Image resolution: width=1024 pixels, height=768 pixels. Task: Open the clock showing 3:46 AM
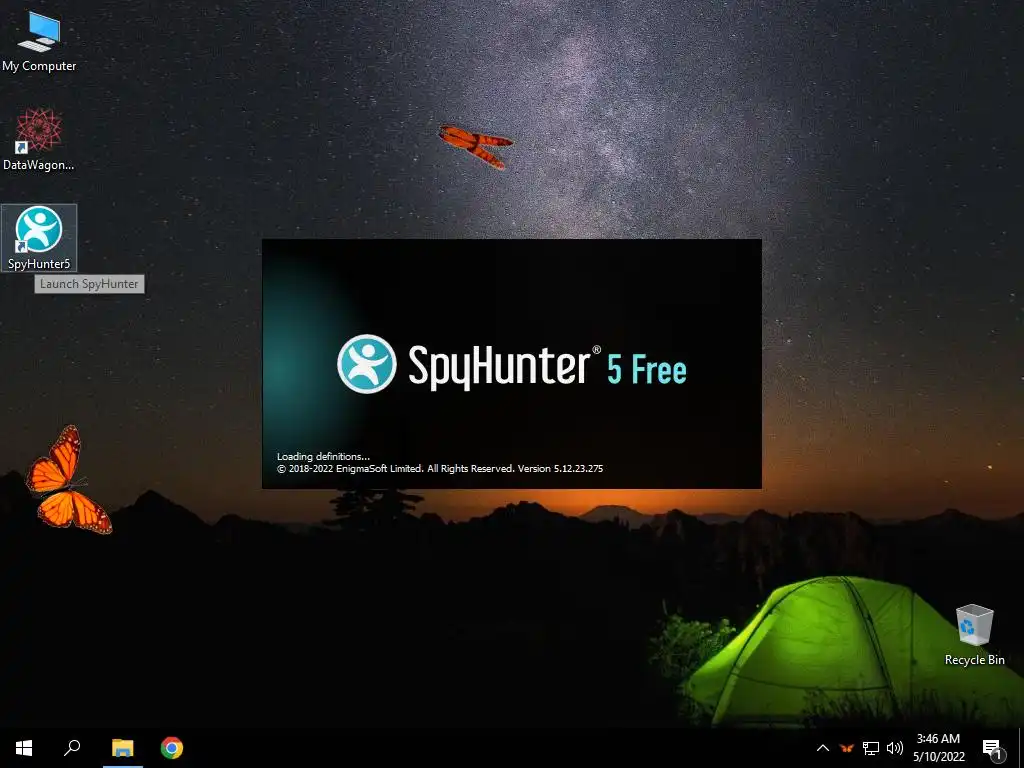tap(938, 748)
